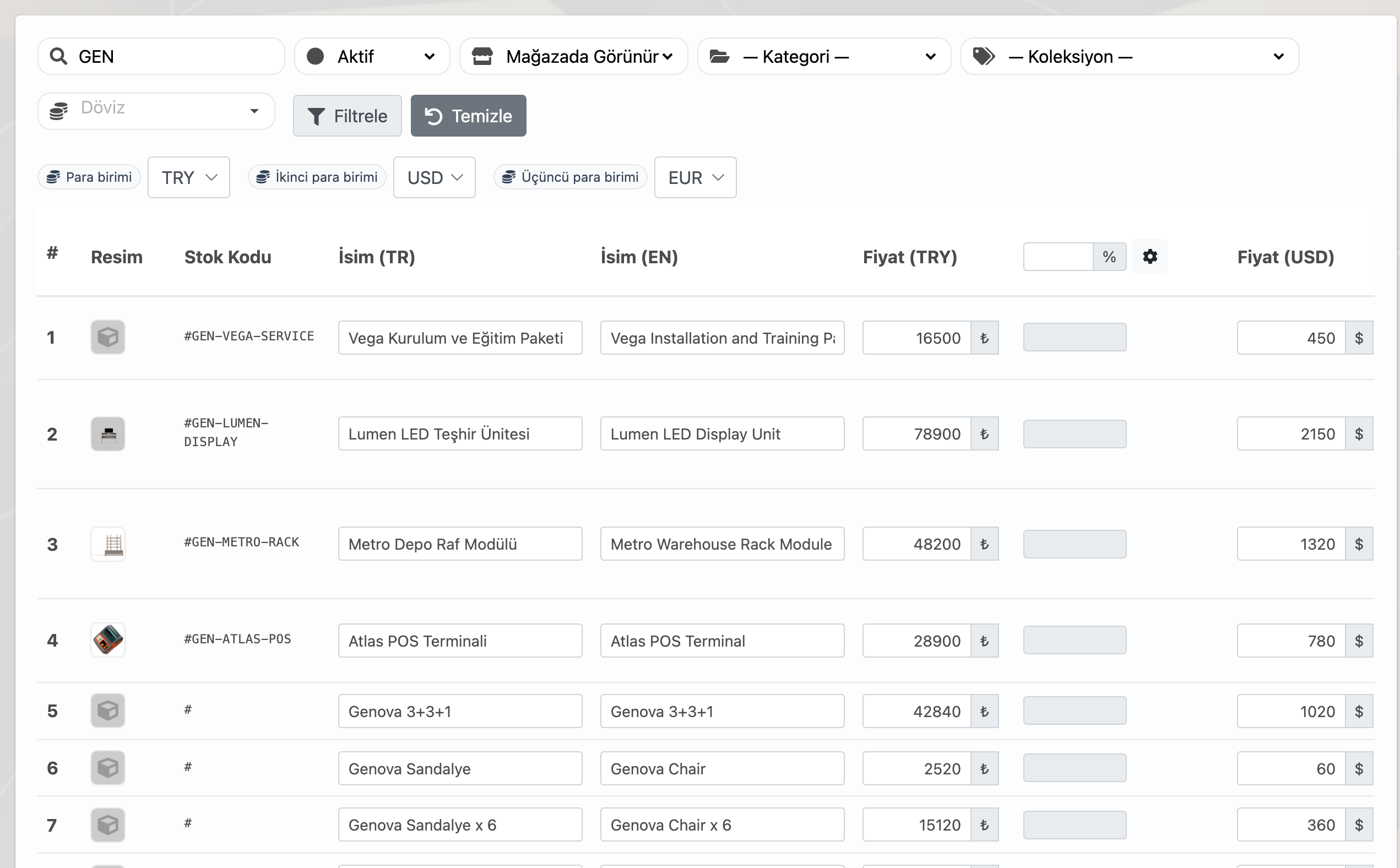Click the dollar symbol beside 2150
Viewport: 1400px width, 868px height.
[1359, 433]
